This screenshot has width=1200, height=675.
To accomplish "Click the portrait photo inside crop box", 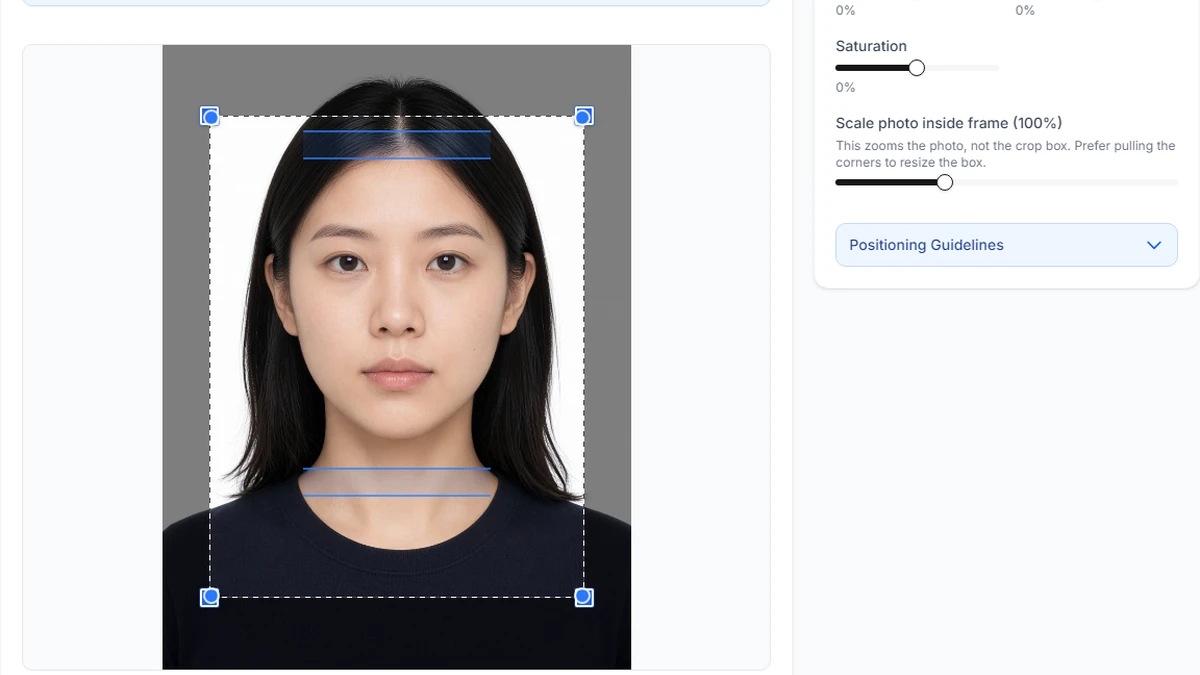I will tap(397, 357).
